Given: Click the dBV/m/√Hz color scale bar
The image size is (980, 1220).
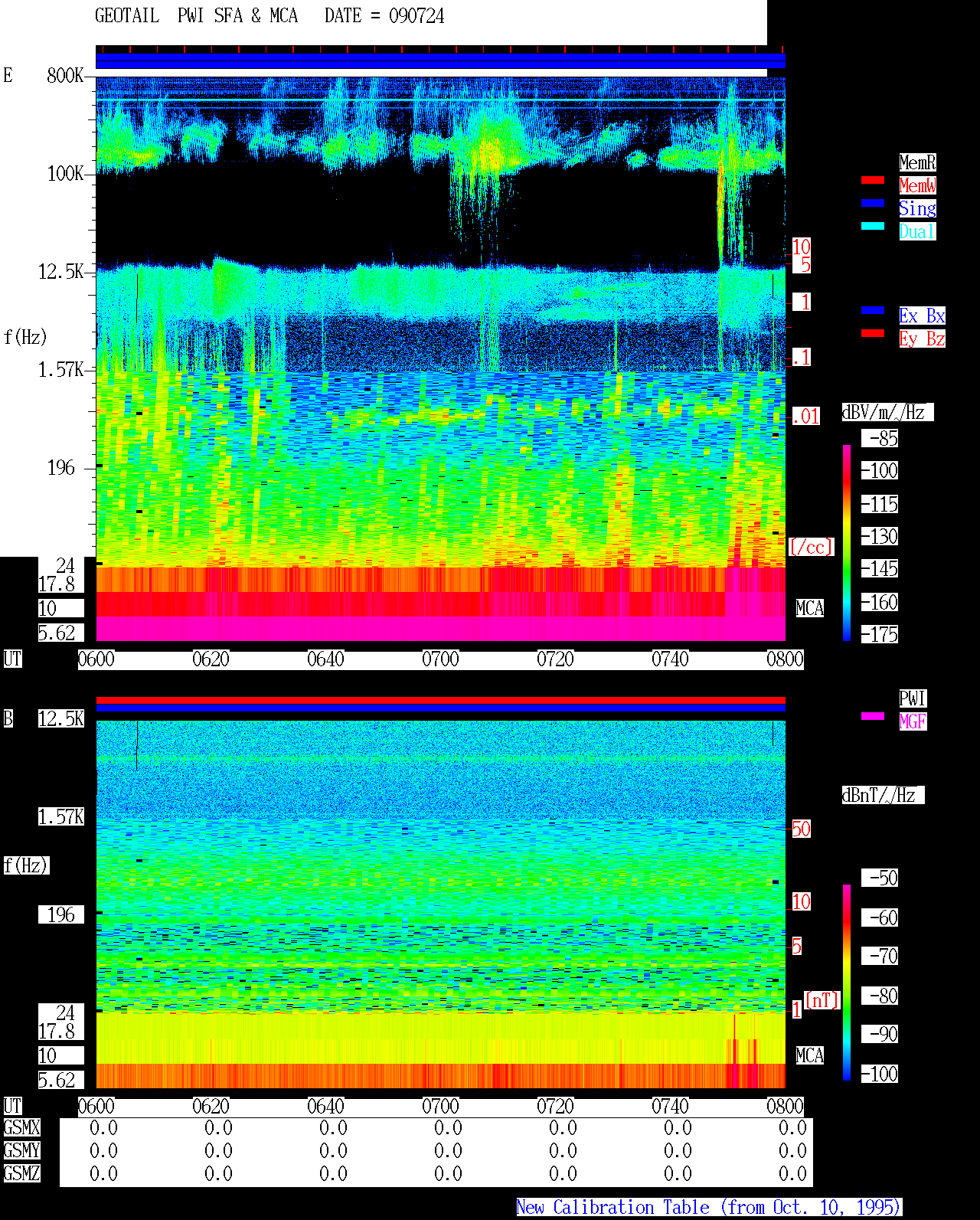Looking at the screenshot, I should pyautogui.click(x=847, y=542).
